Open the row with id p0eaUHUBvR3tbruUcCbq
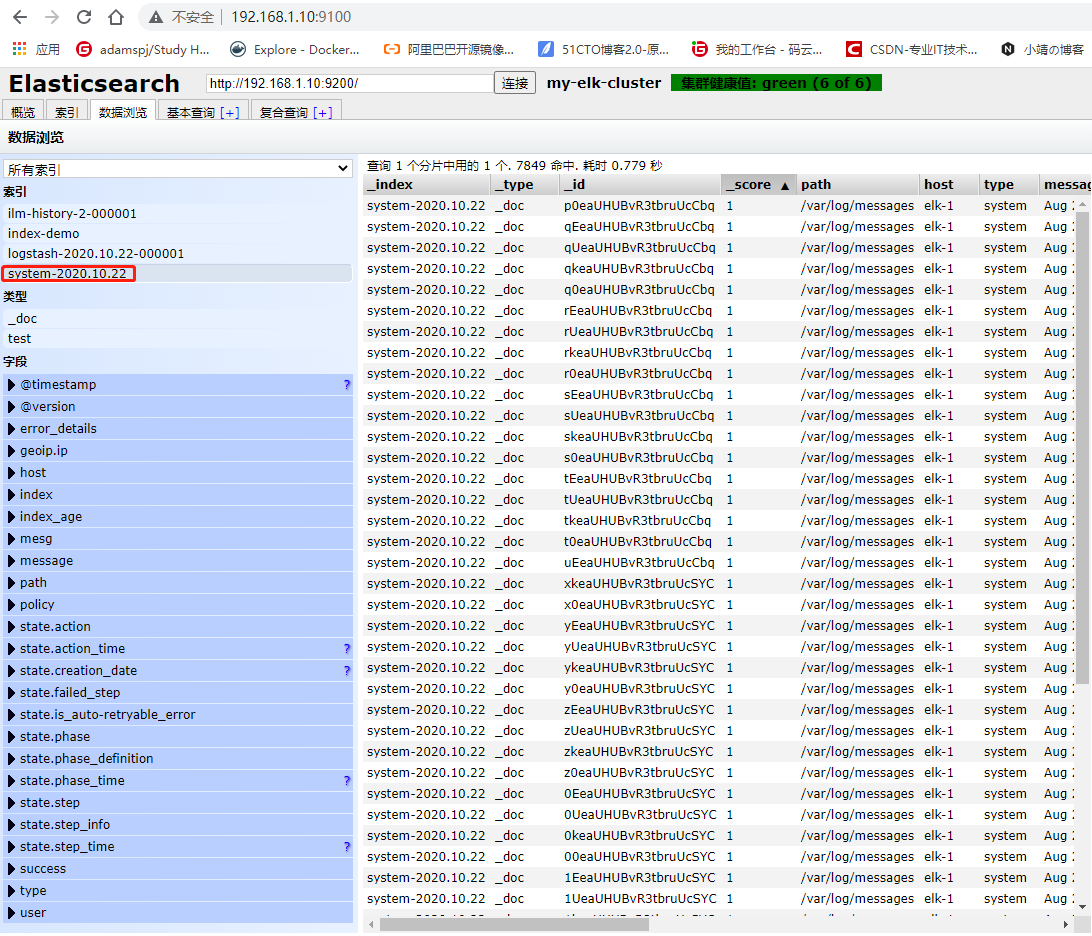This screenshot has width=1092, height=936. [719, 206]
